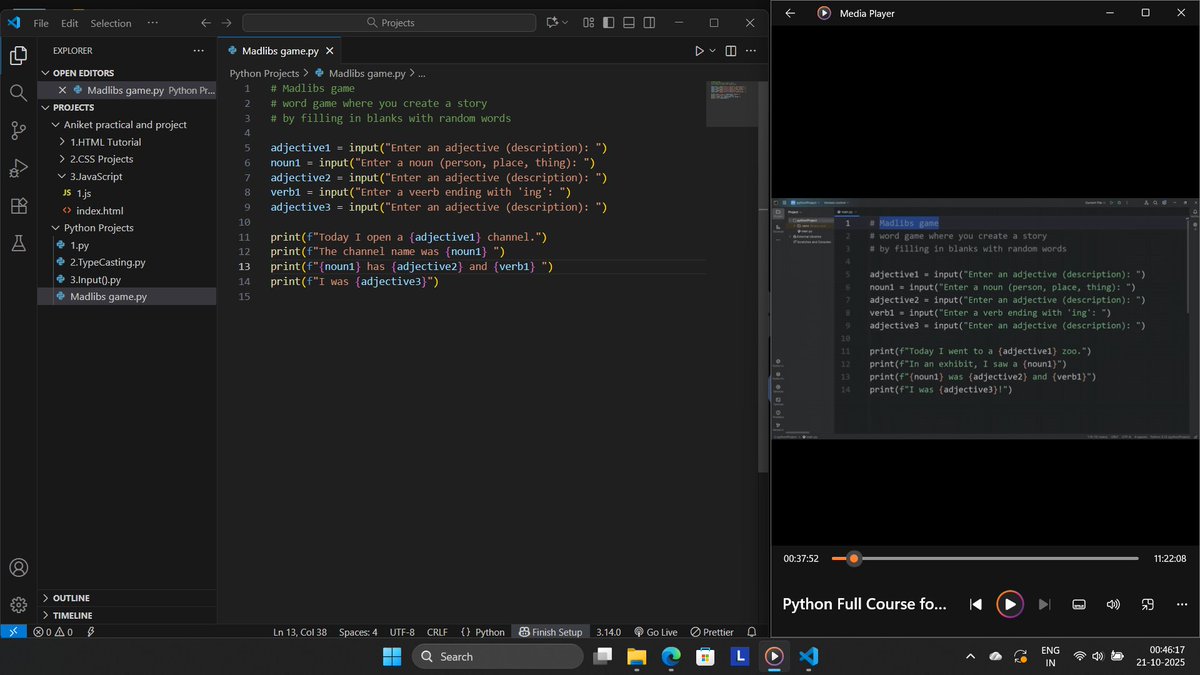Click the Media Player progress track
The width and height of the screenshot is (1200, 675).
pyautogui.click(x=985, y=558)
